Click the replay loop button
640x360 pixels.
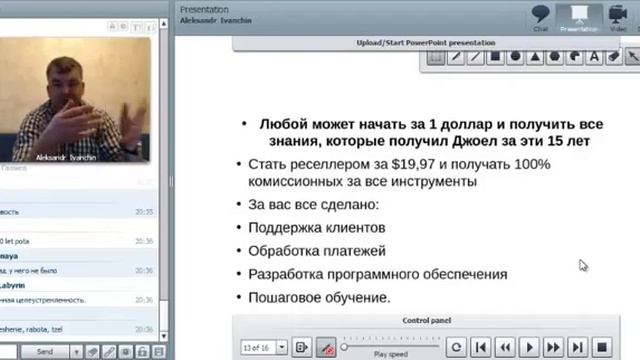[x=456, y=347]
